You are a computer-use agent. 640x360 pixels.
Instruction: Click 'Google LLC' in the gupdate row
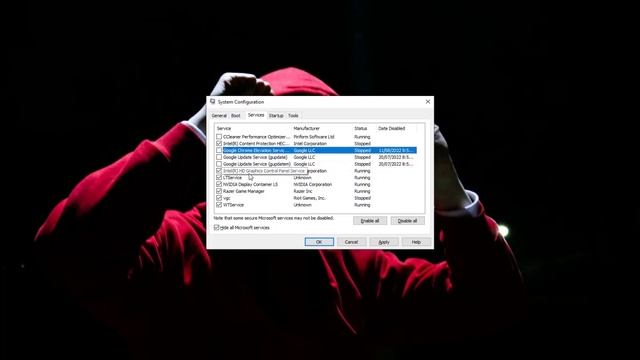coord(304,157)
